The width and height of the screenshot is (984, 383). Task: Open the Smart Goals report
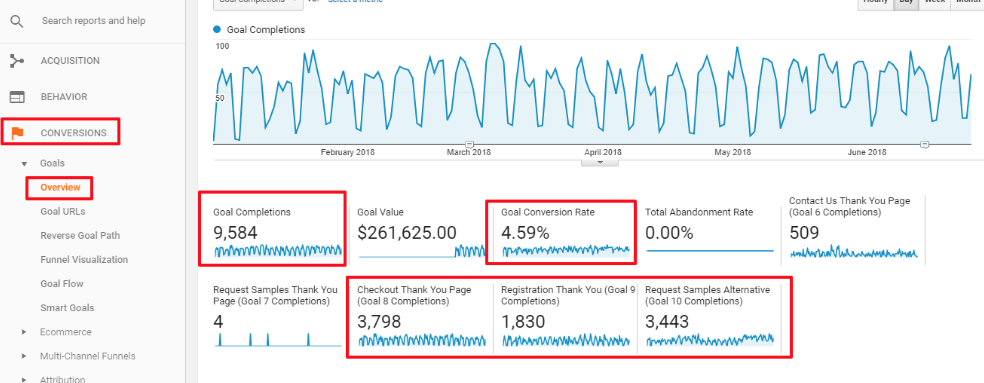(67, 308)
